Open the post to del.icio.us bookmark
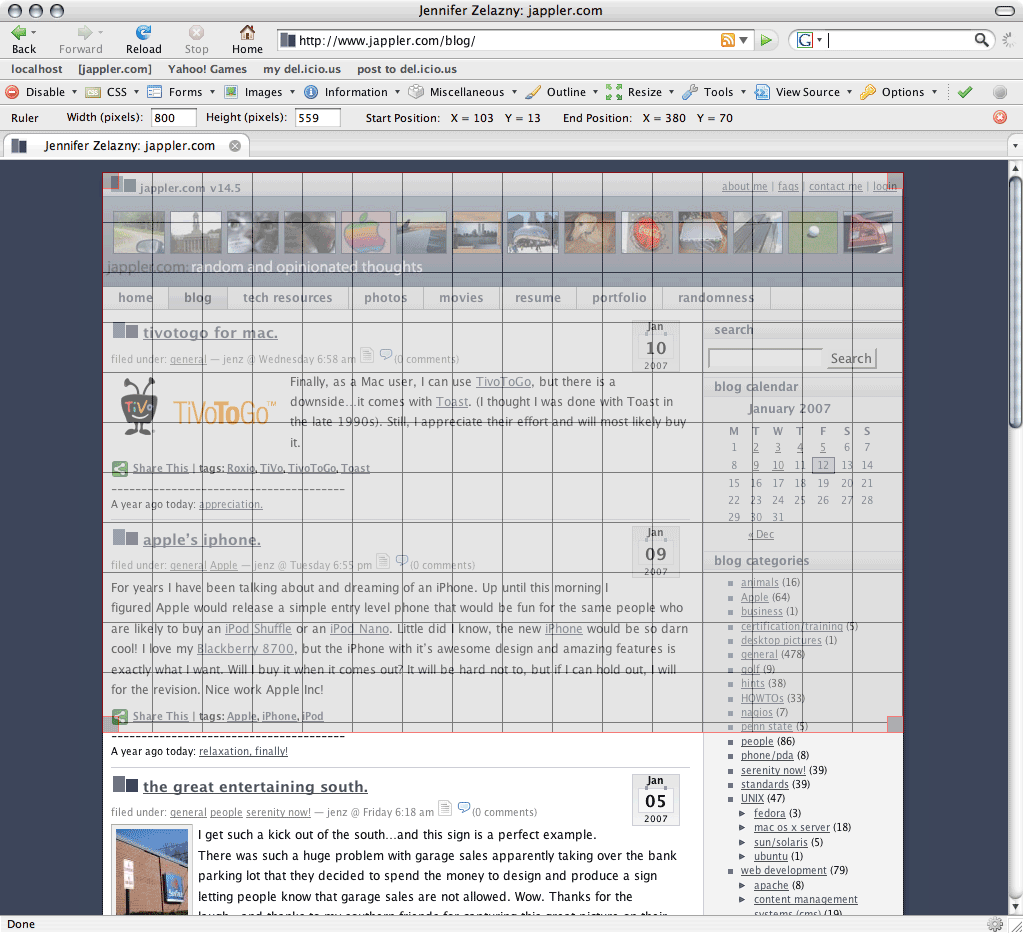1023x933 pixels. 406,69
